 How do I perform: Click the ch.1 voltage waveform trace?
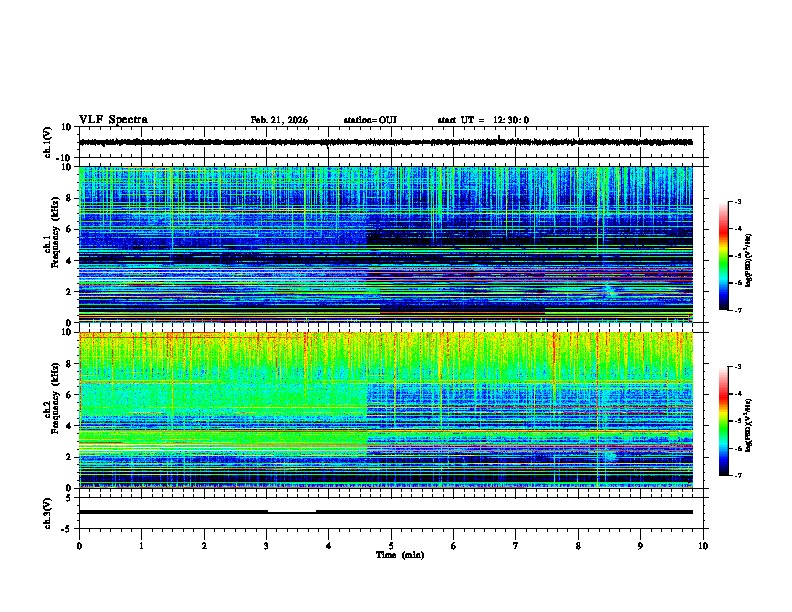[385, 142]
